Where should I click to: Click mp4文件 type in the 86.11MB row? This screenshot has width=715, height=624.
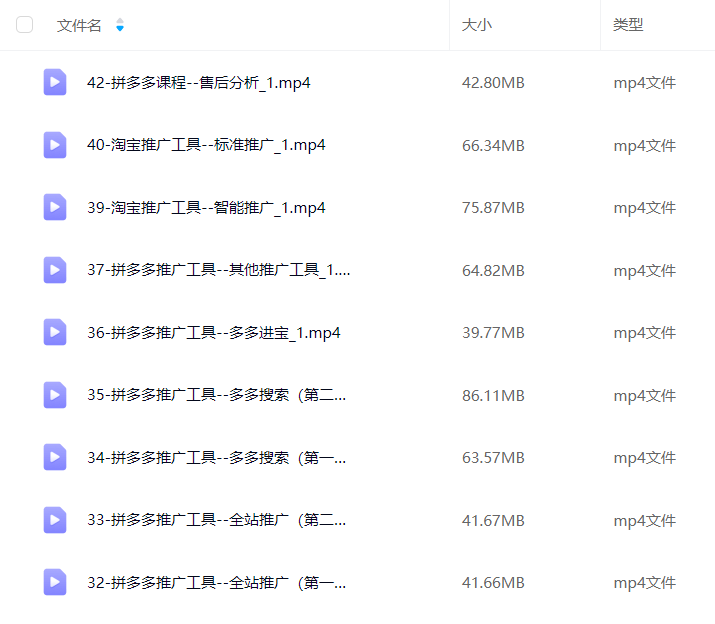644,396
